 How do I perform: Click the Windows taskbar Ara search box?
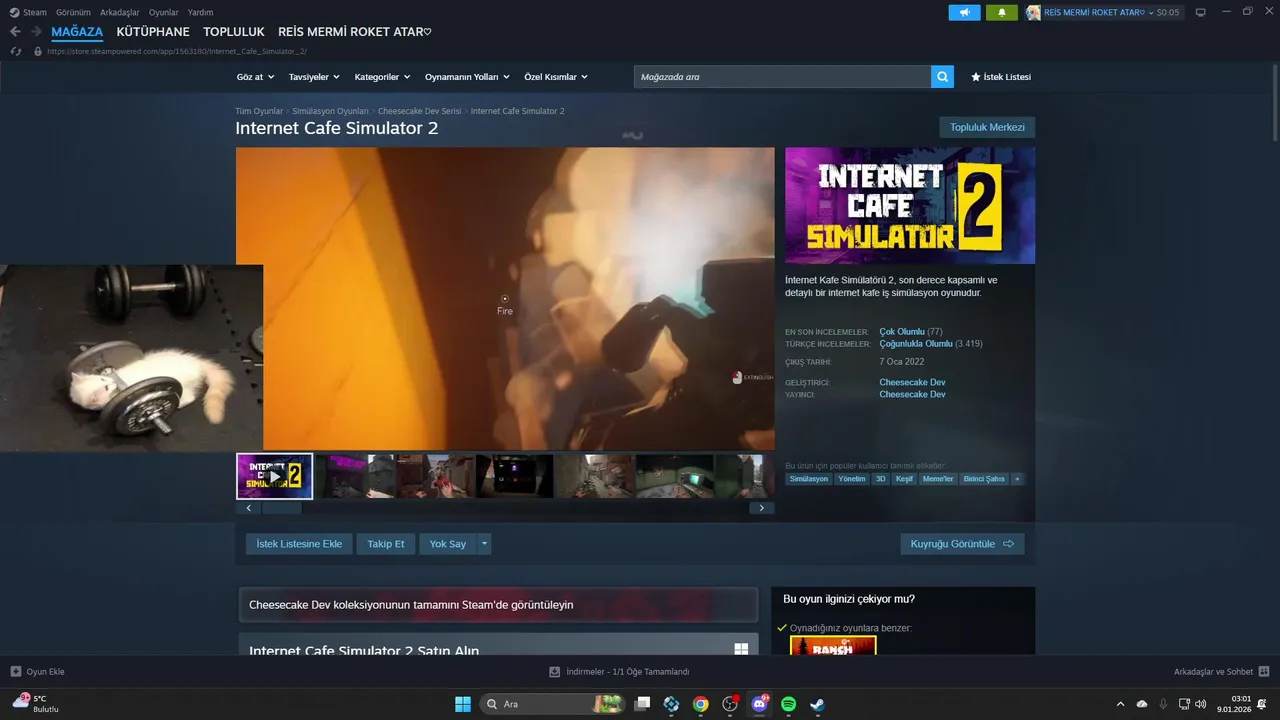552,704
